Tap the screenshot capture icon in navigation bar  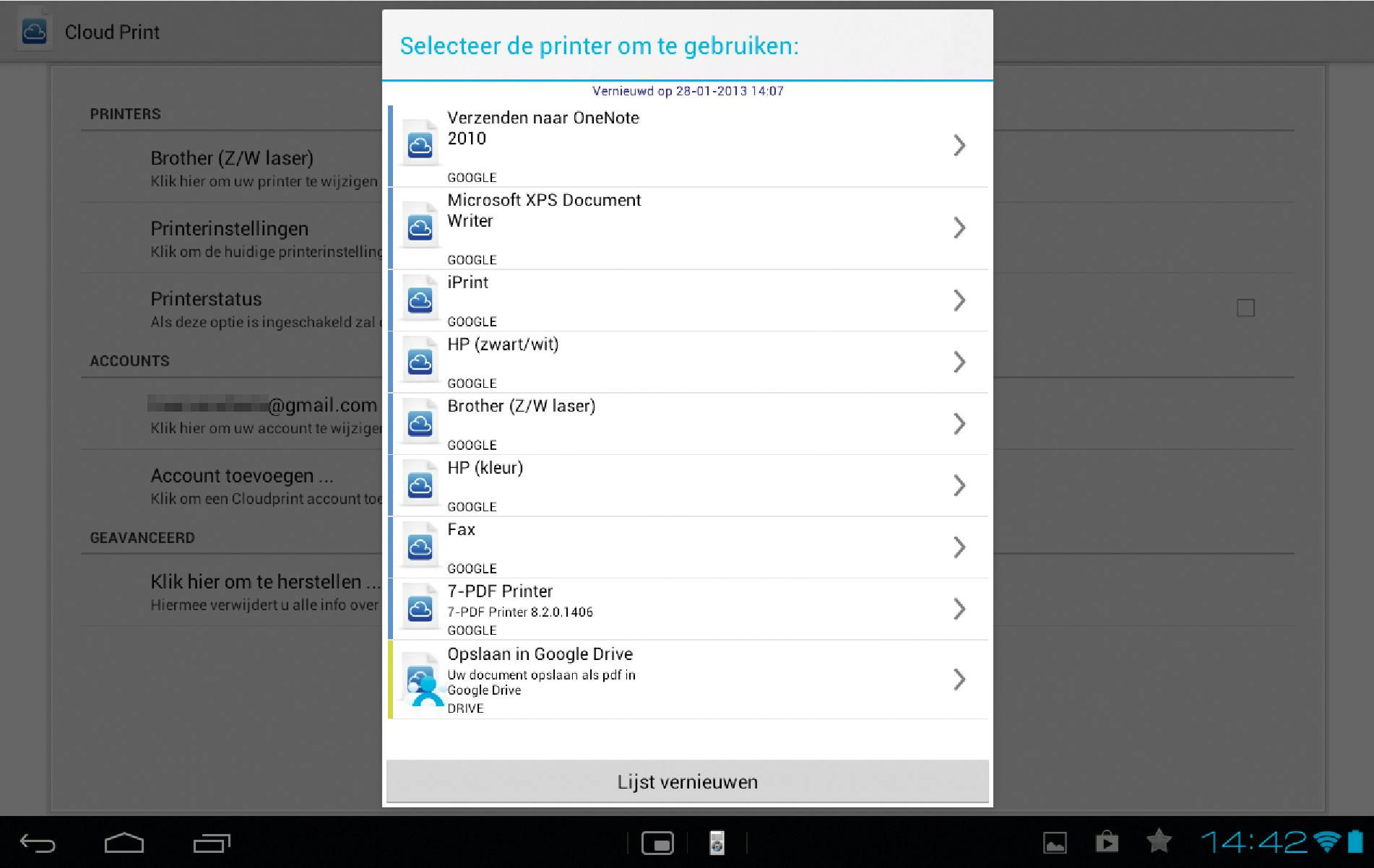657,843
